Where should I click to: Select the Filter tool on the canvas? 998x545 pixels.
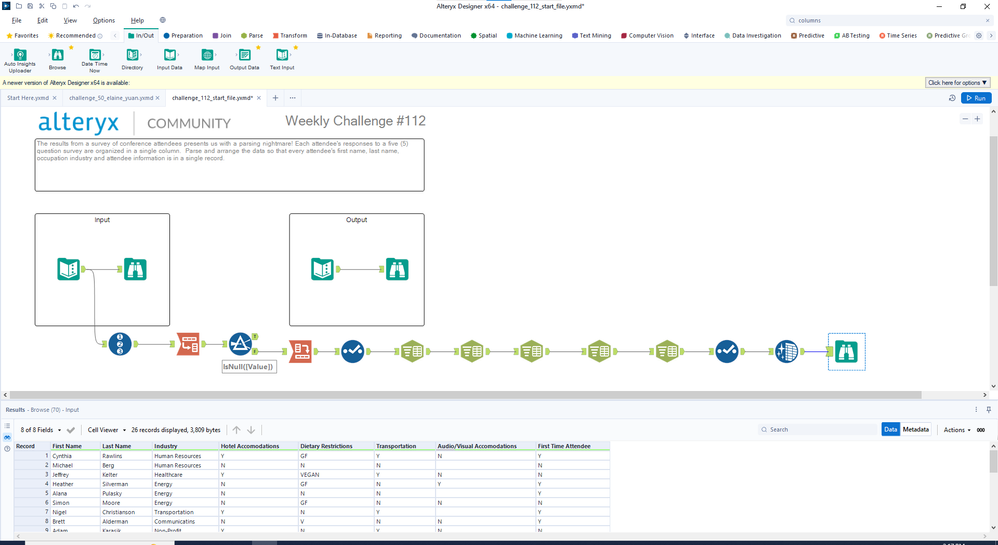tap(241, 344)
